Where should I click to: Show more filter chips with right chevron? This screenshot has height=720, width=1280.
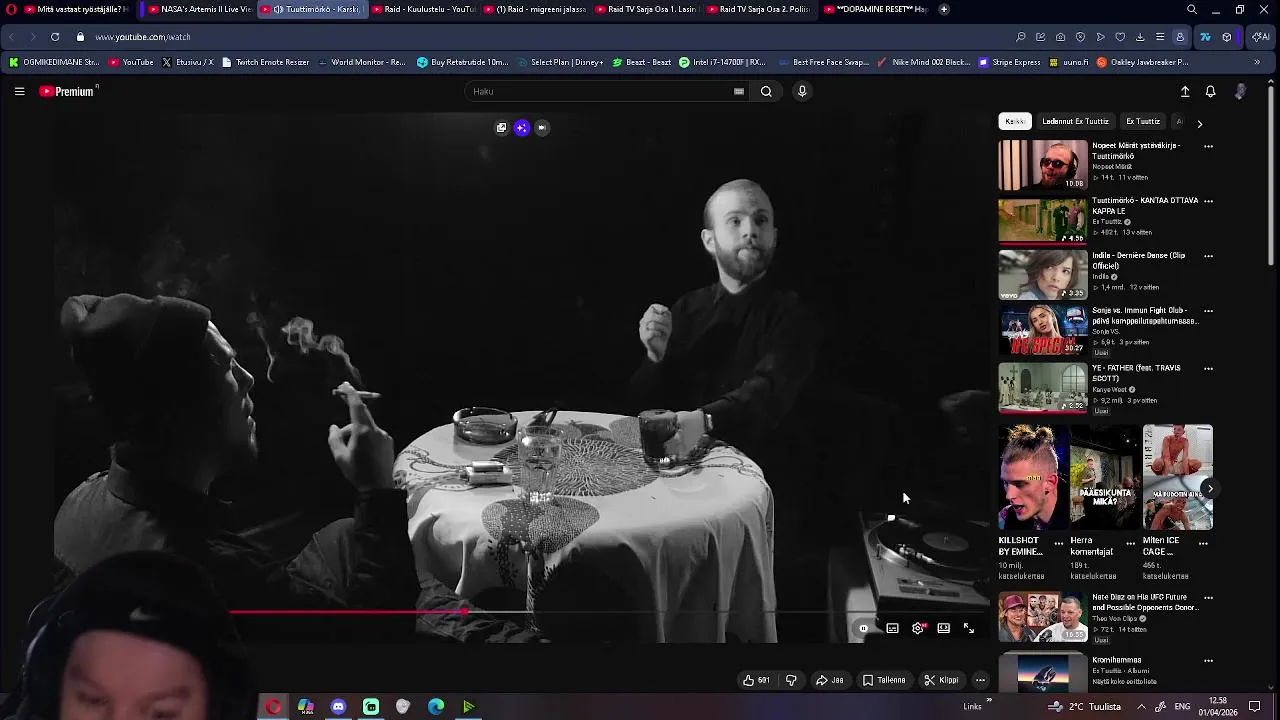coord(1200,123)
